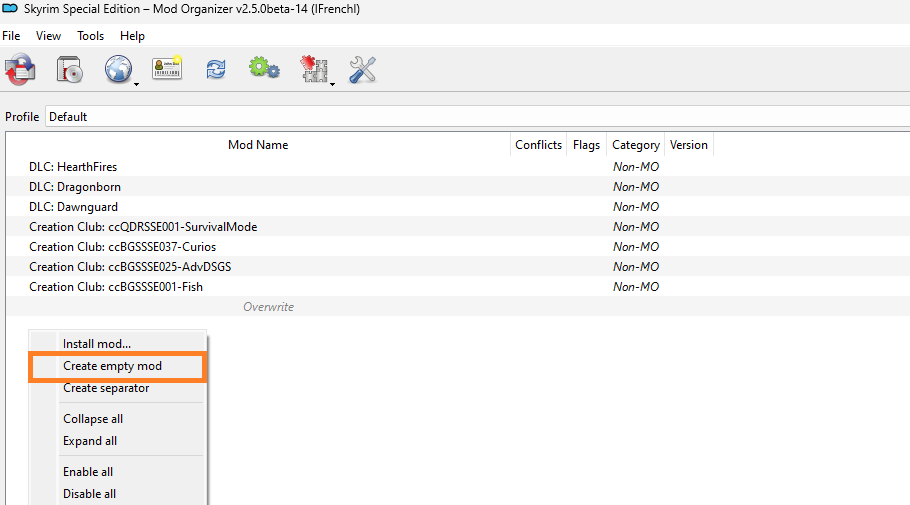Select Creation Club ccBGSSSE037-Curios row
The width and height of the screenshot is (910, 505).
pyautogui.click(x=458, y=247)
